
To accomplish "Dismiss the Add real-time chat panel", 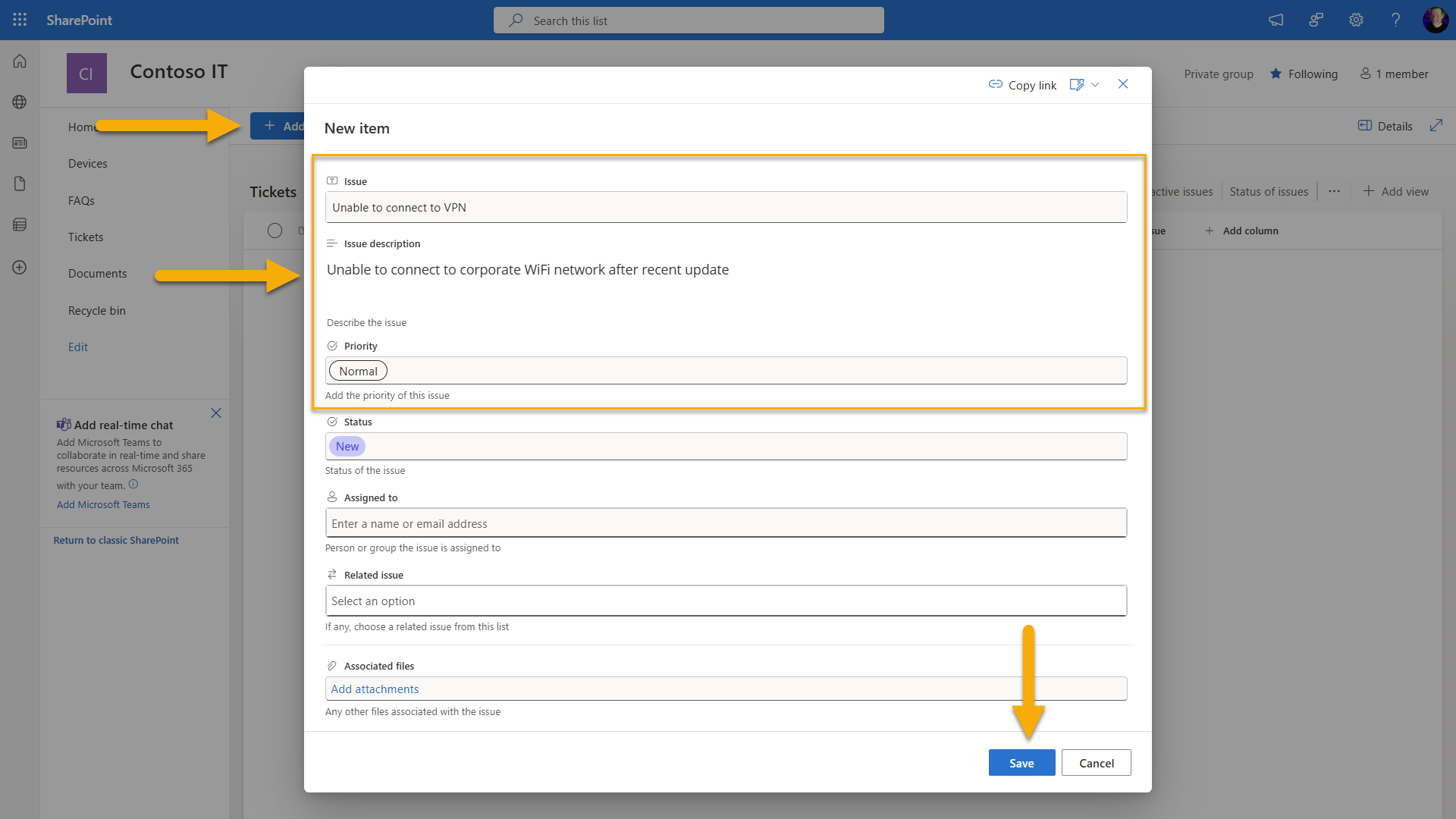I will coord(216,413).
